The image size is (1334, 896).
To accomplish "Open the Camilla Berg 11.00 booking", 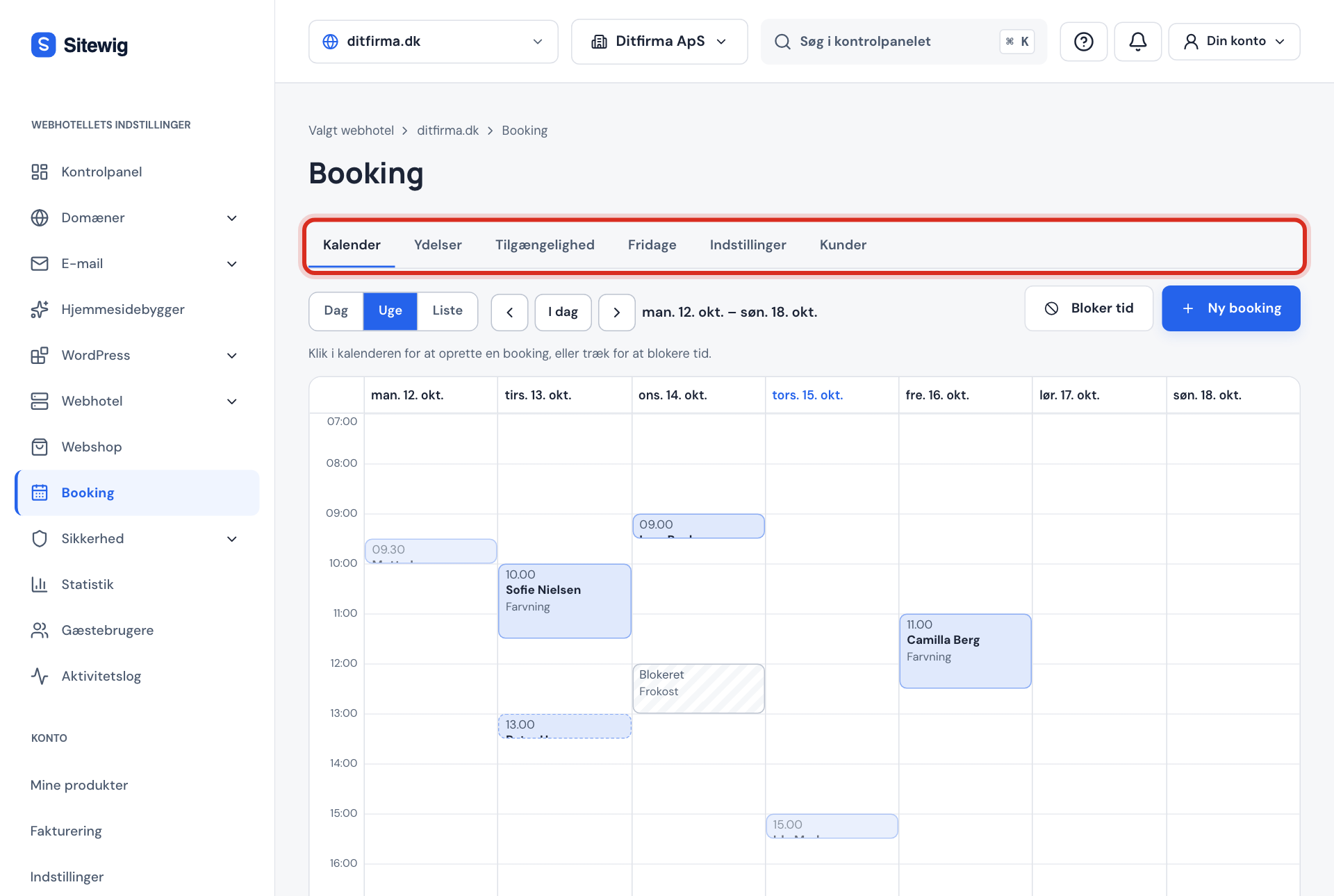I will click(x=965, y=651).
